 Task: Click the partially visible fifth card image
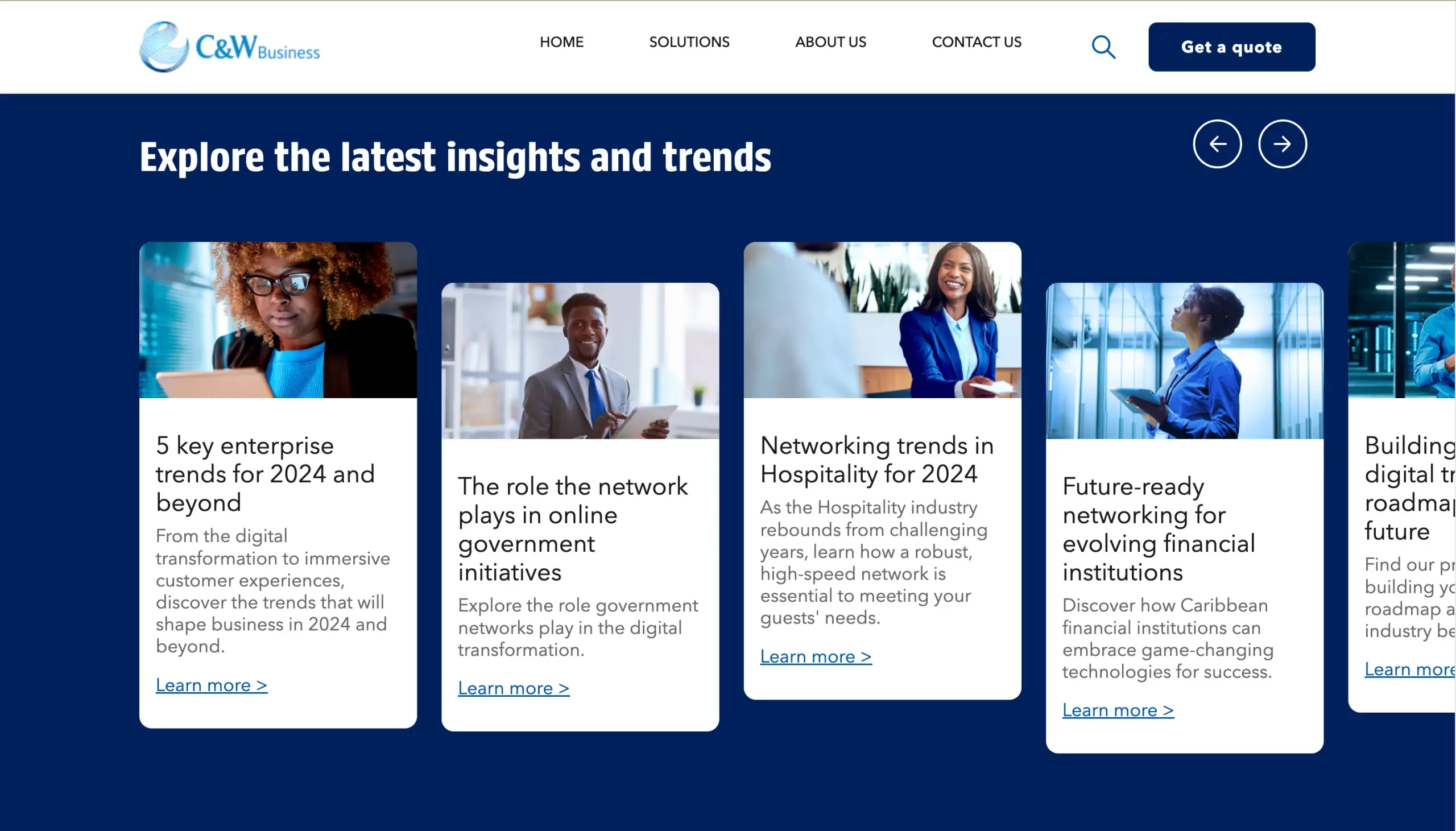(x=1401, y=320)
